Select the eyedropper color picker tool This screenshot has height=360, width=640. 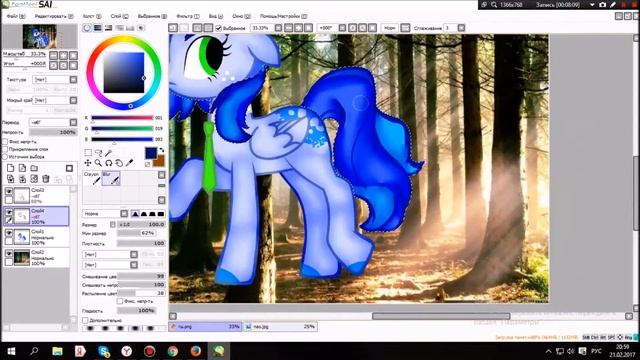click(x=129, y=163)
